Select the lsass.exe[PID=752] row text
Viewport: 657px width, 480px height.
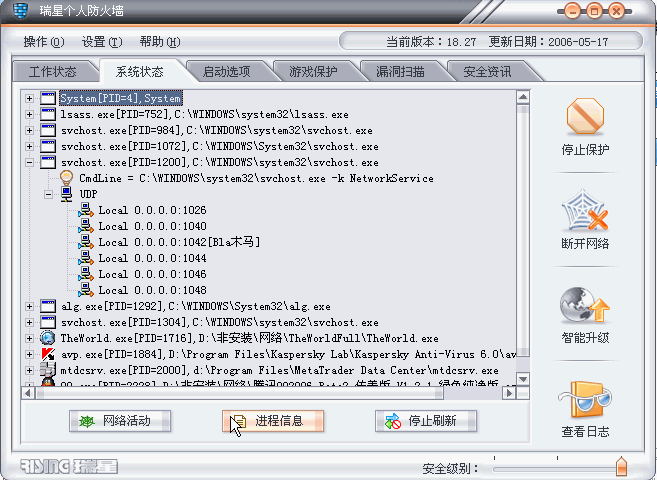[204, 114]
